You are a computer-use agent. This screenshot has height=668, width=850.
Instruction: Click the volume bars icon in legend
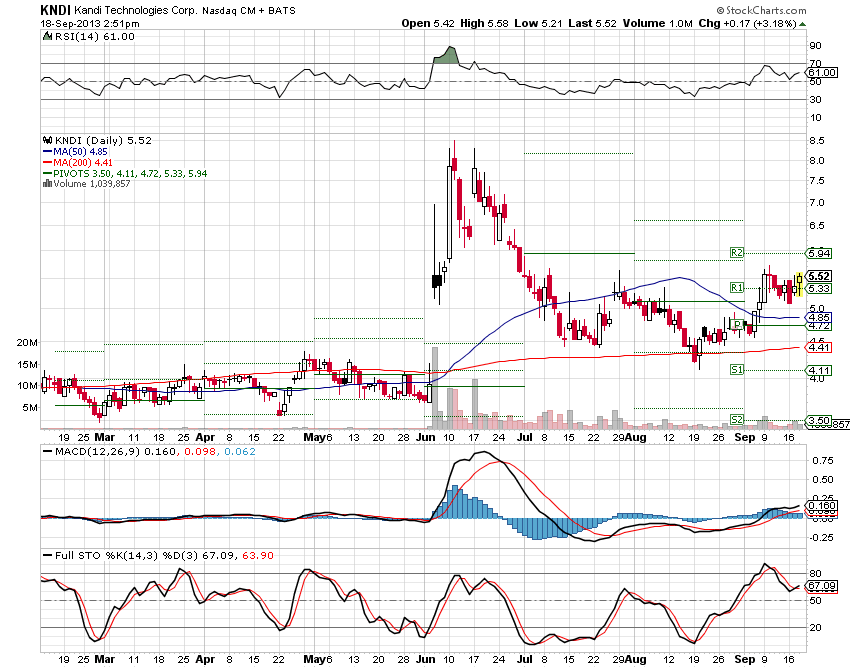[x=47, y=184]
